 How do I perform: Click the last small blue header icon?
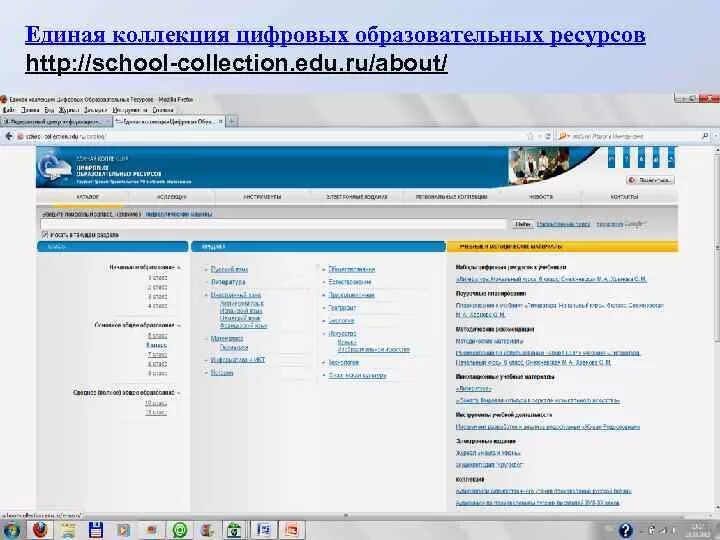(x=671, y=158)
